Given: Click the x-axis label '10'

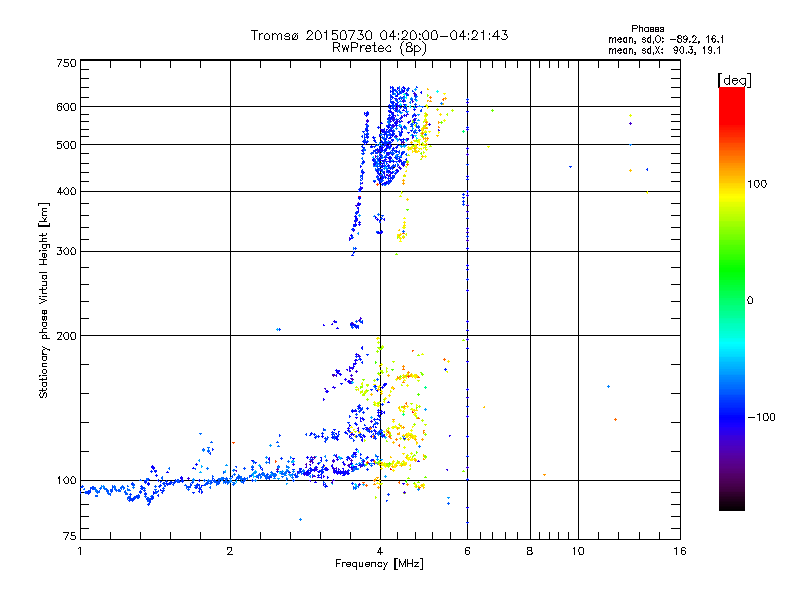Looking at the screenshot, I should point(578,551).
